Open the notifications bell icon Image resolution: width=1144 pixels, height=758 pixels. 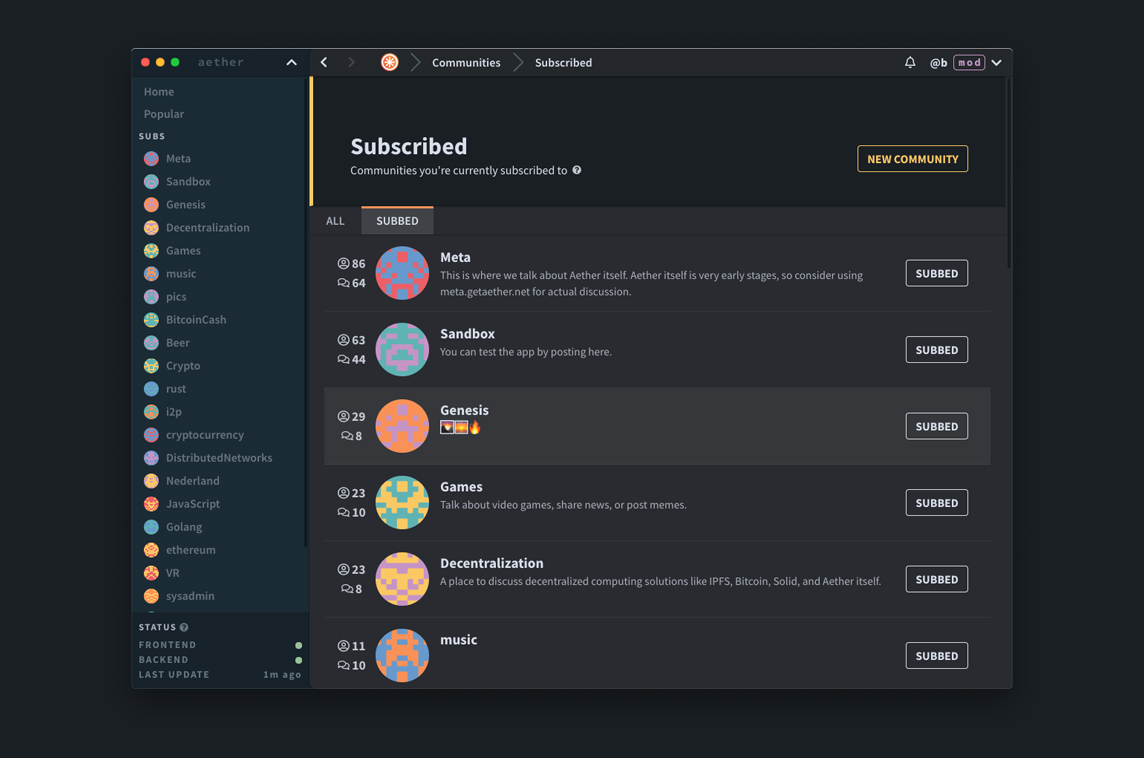(910, 63)
